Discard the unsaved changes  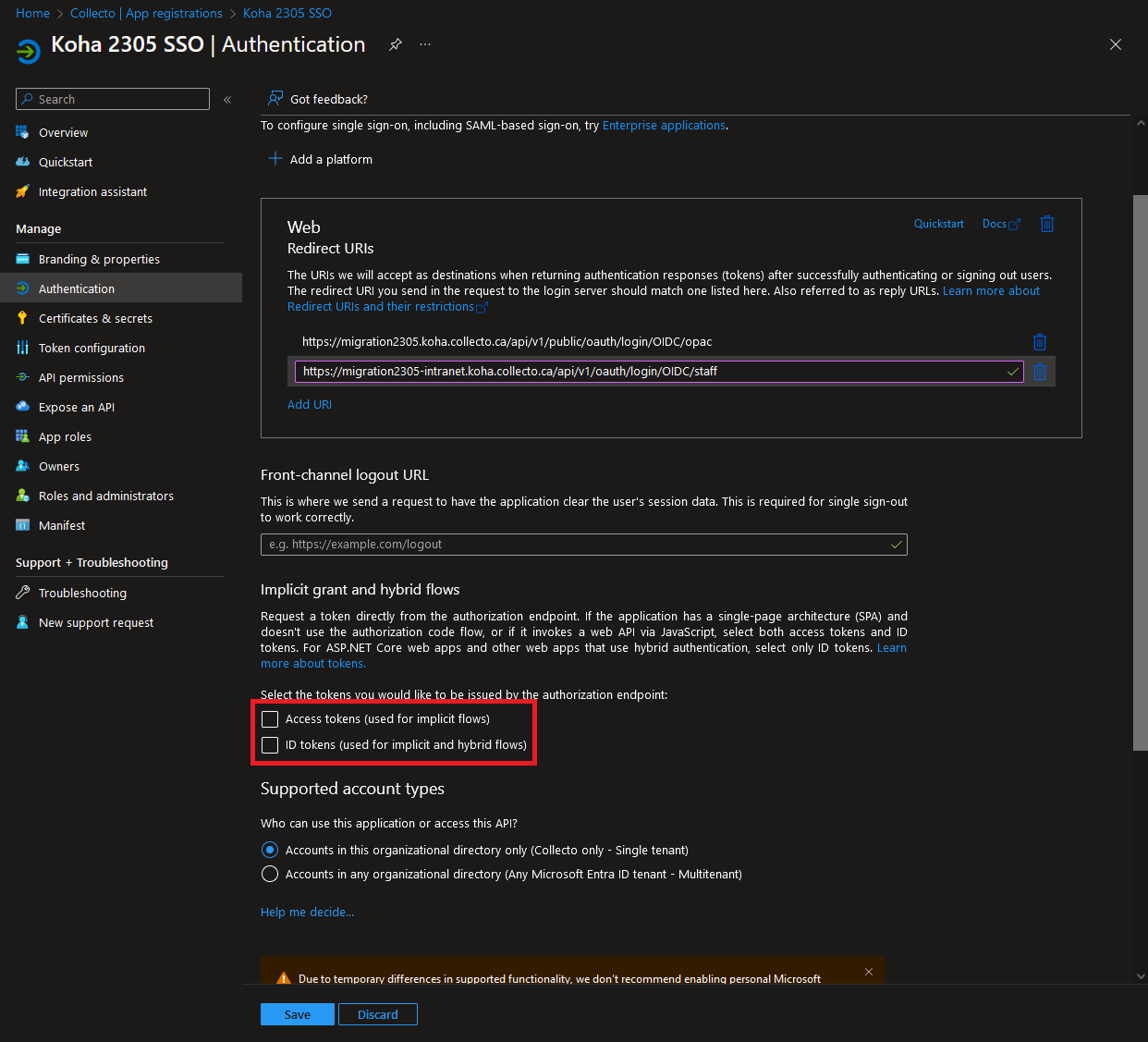tap(378, 1014)
